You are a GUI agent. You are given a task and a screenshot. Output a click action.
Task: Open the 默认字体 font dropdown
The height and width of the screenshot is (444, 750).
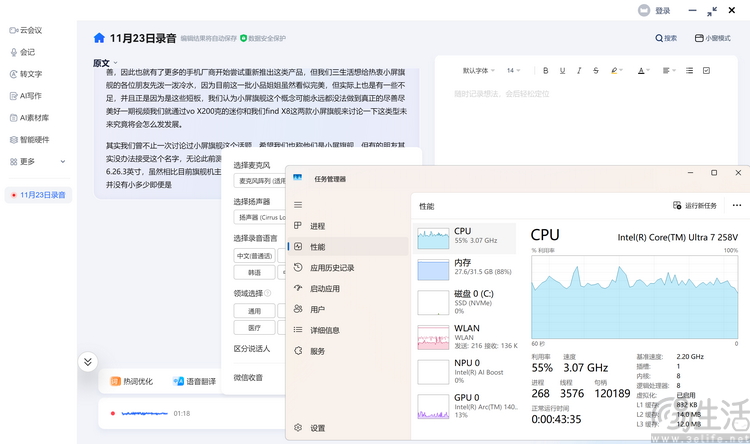[478, 71]
